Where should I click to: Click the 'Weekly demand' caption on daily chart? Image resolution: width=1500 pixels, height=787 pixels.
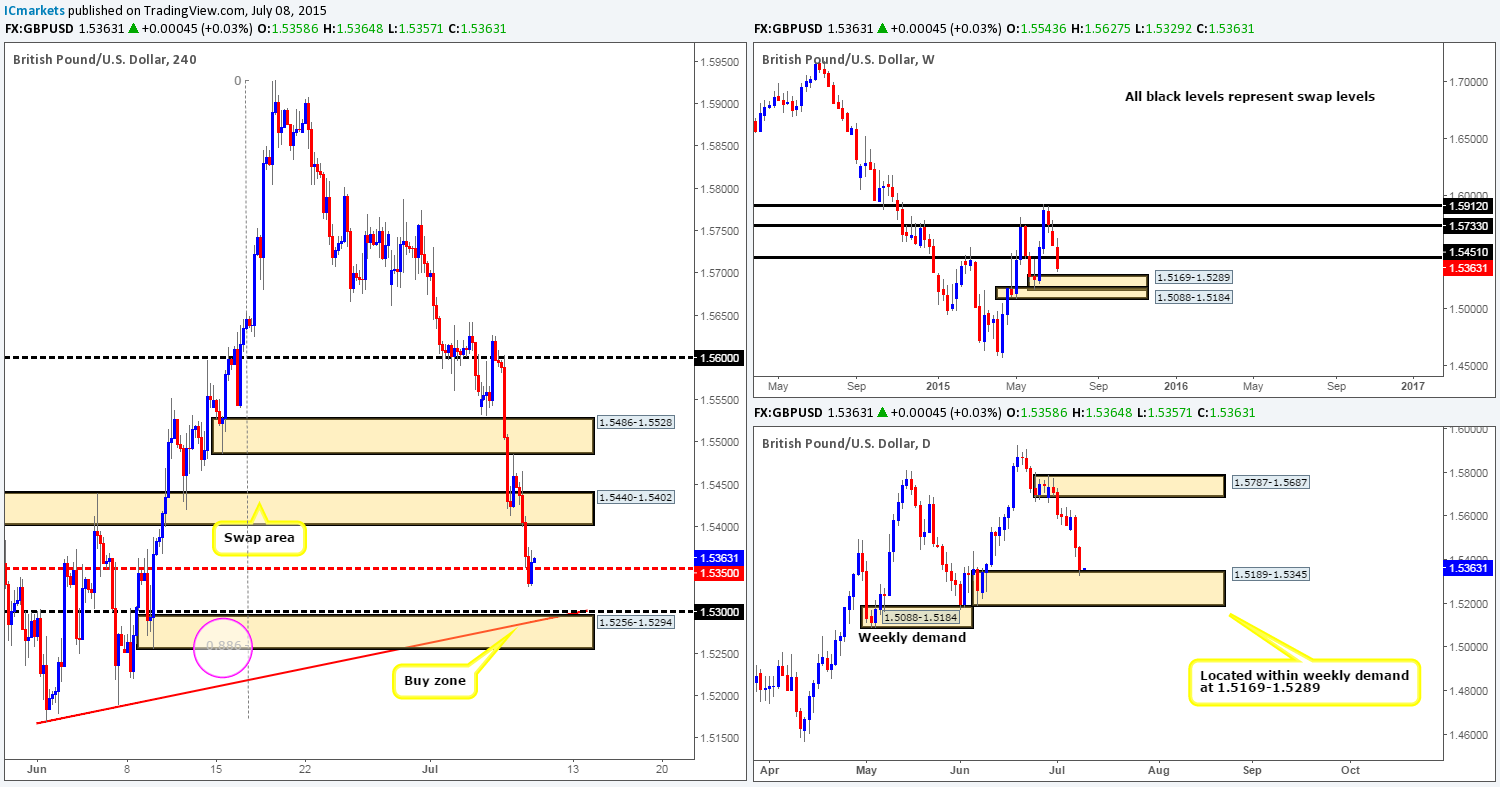pyautogui.click(x=912, y=637)
